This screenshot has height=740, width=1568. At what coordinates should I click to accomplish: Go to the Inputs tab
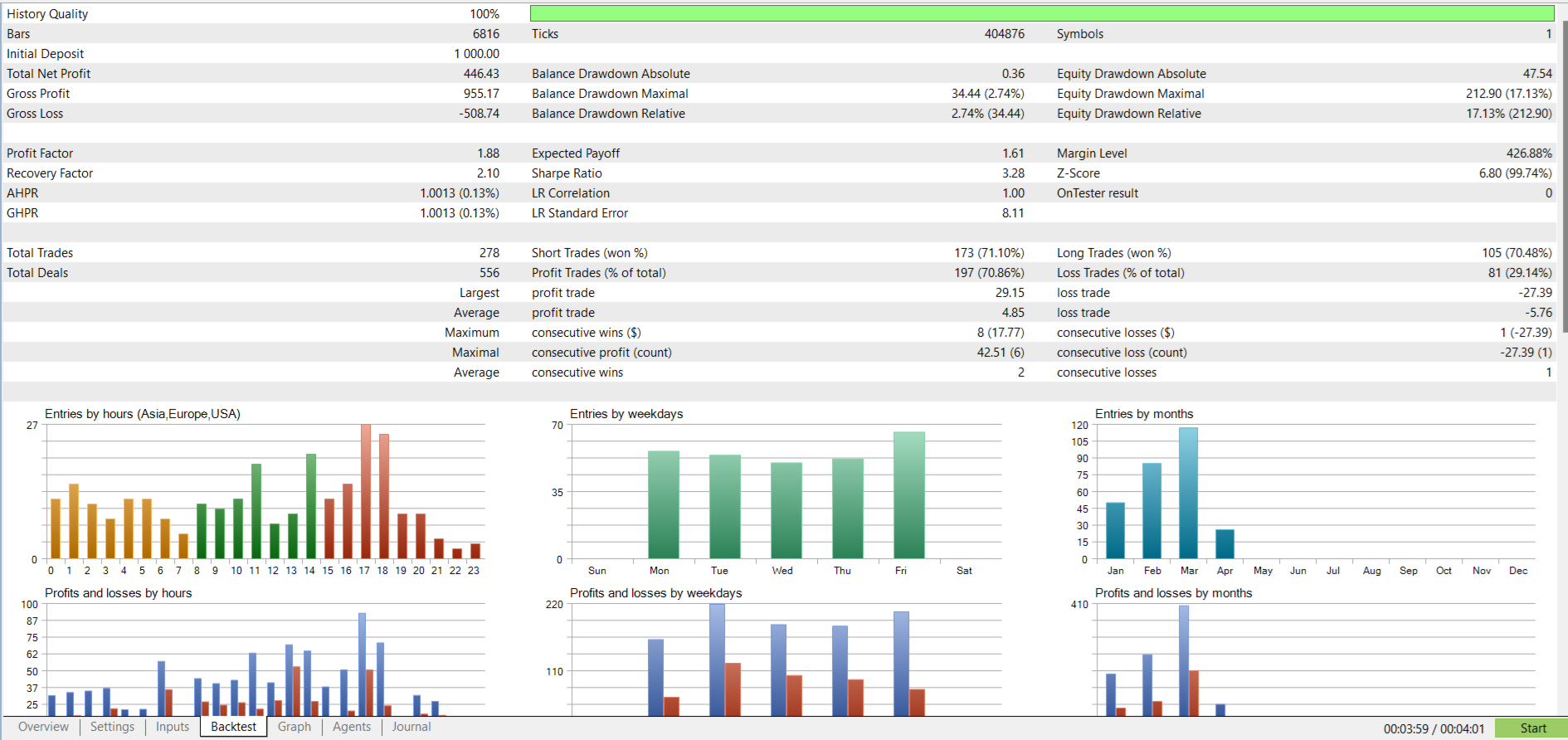pos(173,727)
